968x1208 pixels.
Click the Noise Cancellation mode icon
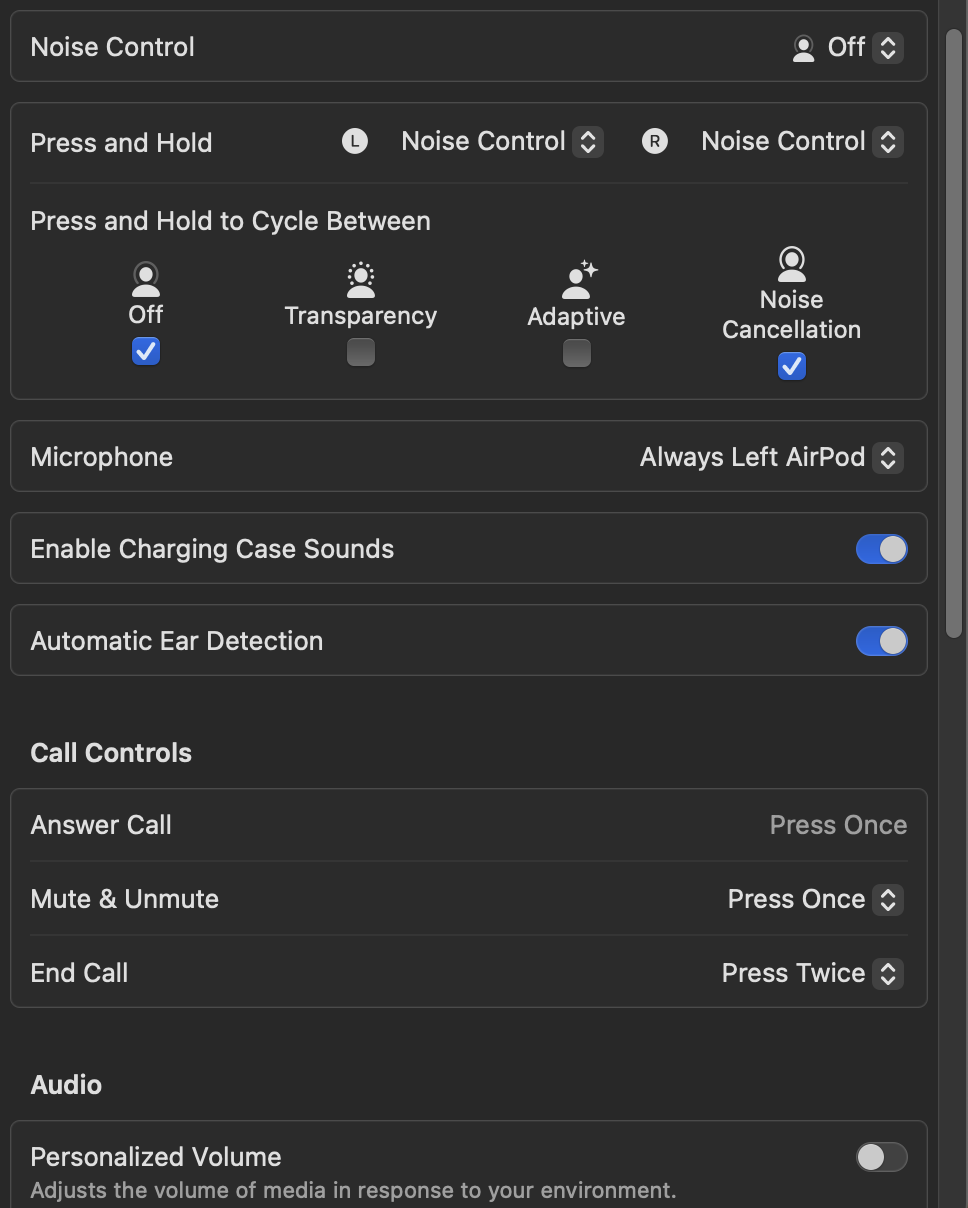pyautogui.click(x=792, y=265)
